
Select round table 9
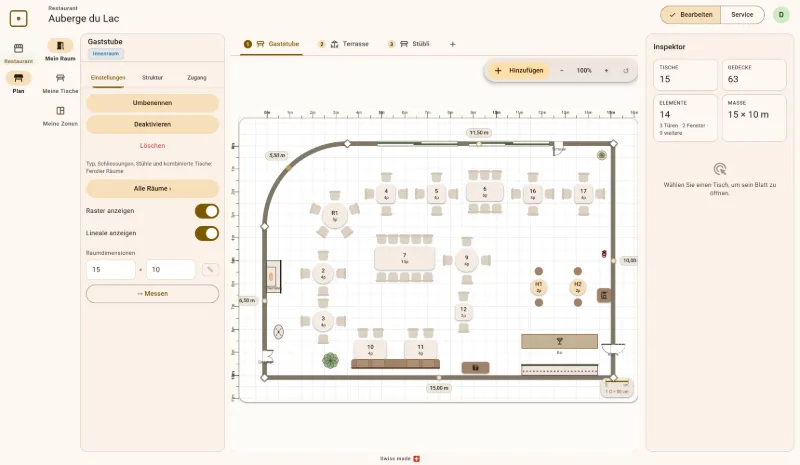(x=466, y=260)
